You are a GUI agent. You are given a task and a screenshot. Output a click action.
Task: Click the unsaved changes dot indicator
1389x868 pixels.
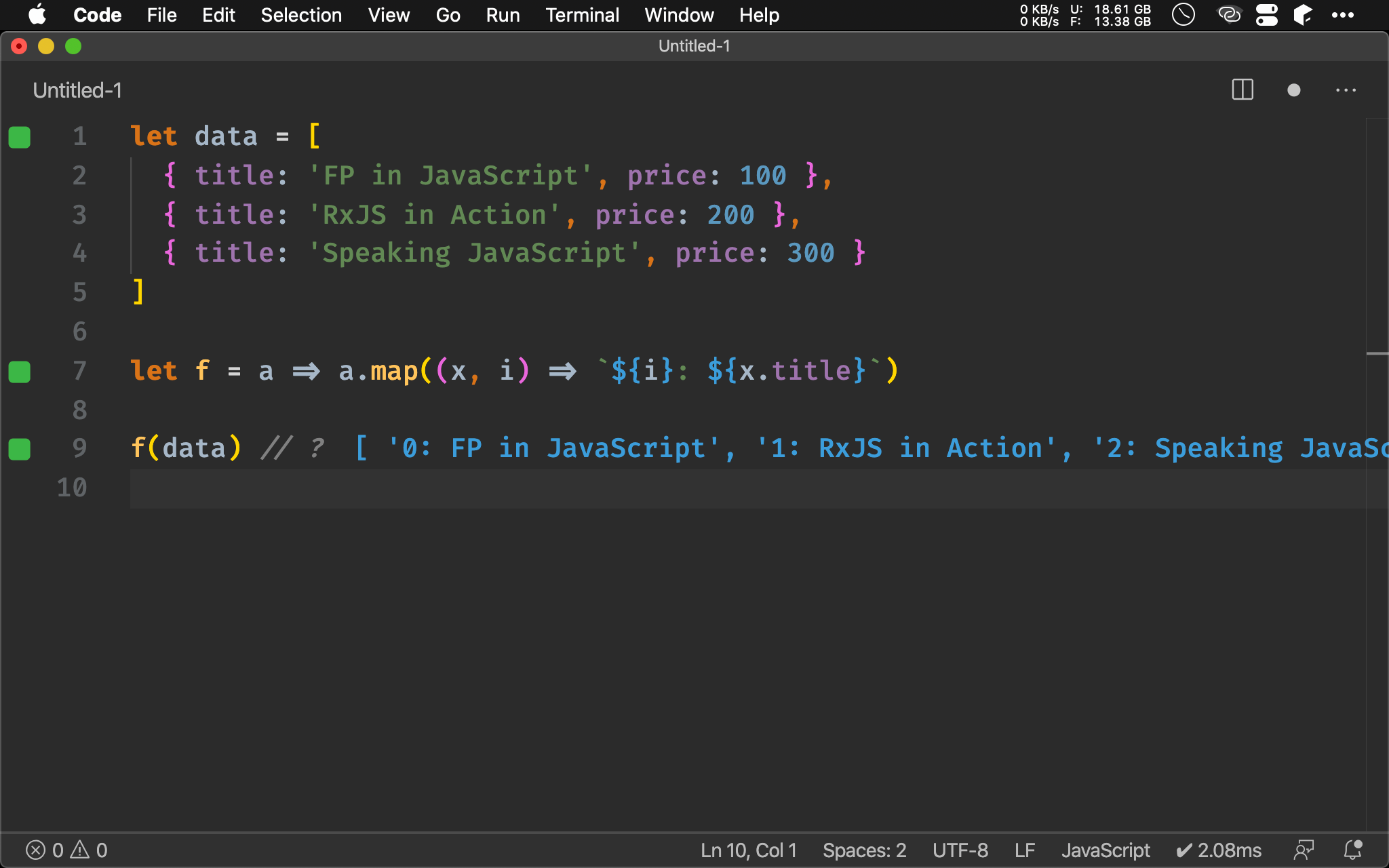[1293, 90]
